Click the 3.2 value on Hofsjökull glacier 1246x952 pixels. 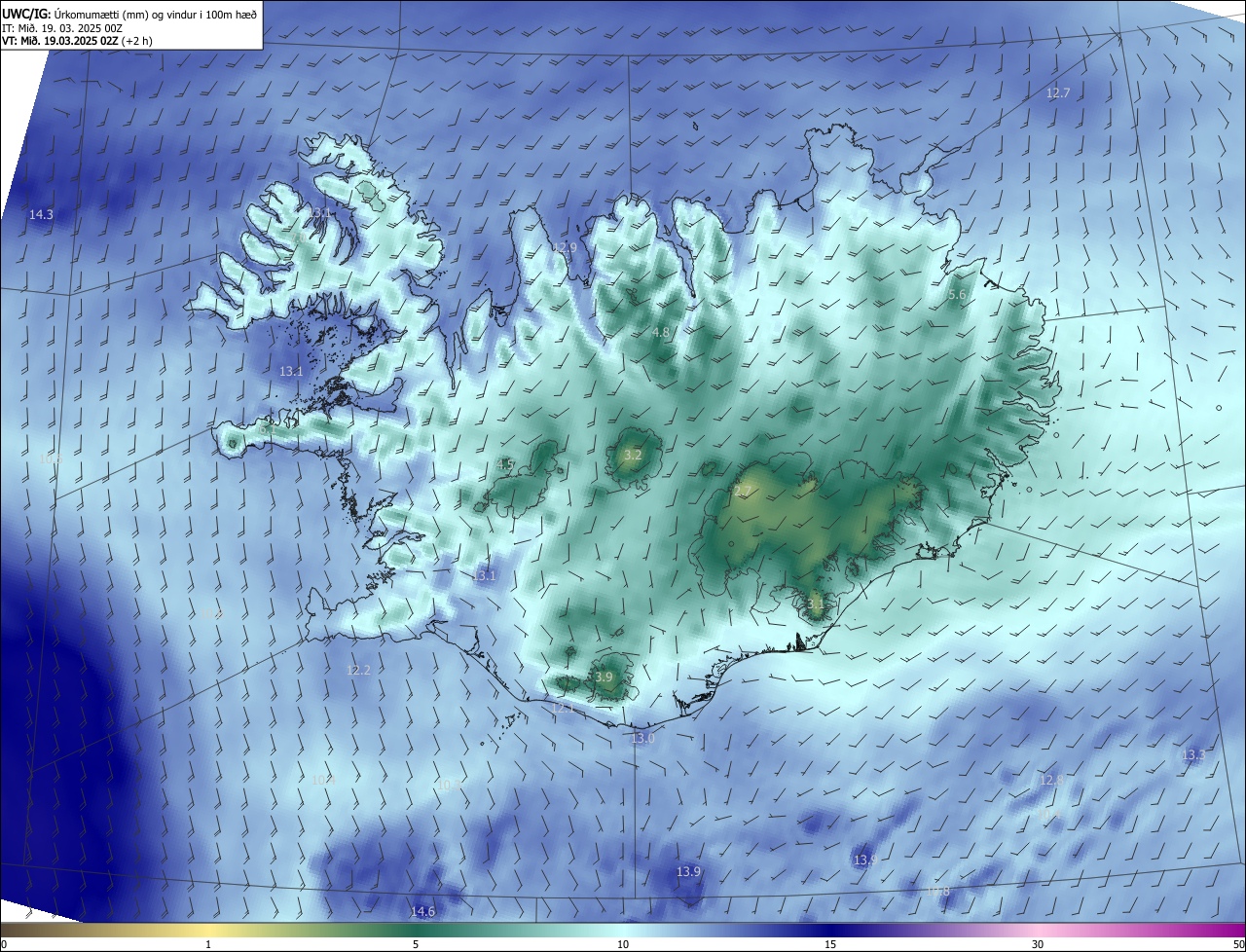(x=633, y=455)
